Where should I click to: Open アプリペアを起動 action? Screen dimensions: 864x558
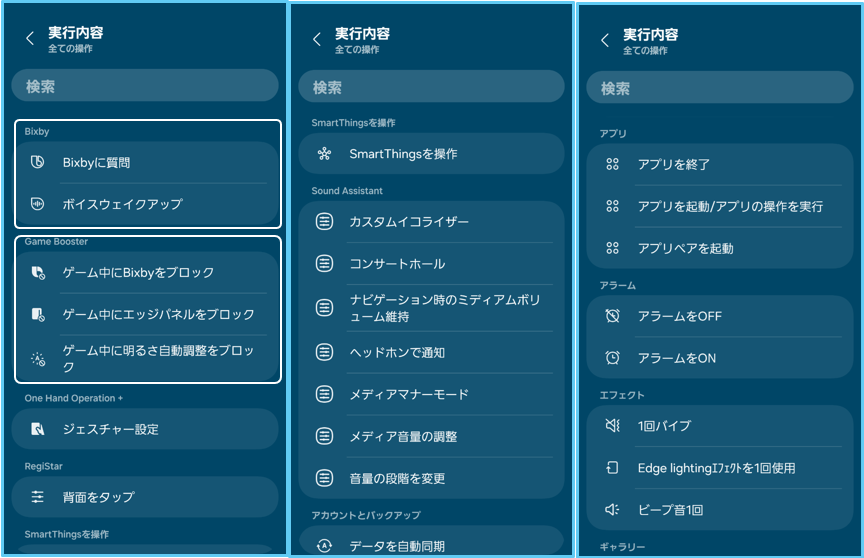720,248
